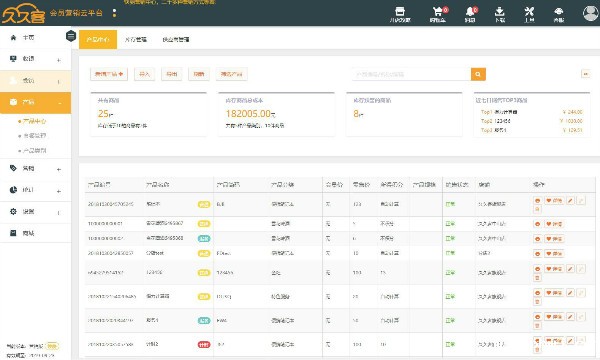The width and height of the screenshot is (600, 360).
Task: Expand the arrow beside the person-icon sidebar item
Action: point(59,81)
